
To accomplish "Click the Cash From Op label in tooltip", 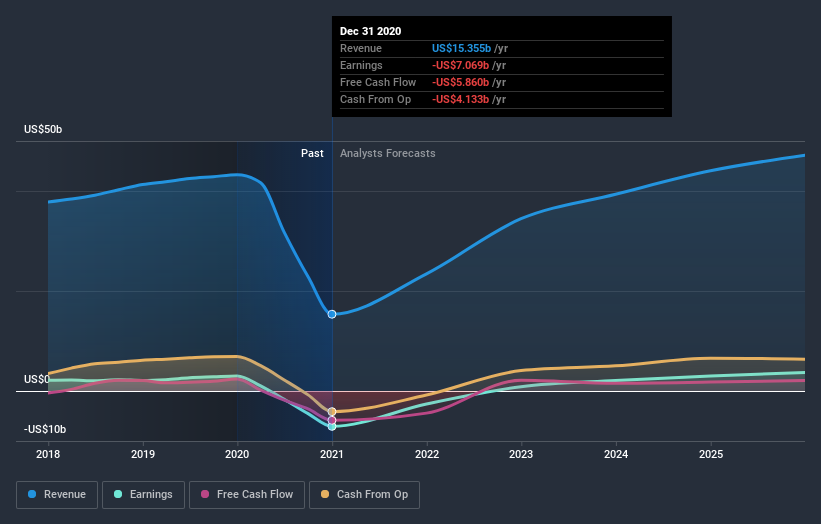I will [x=375, y=99].
